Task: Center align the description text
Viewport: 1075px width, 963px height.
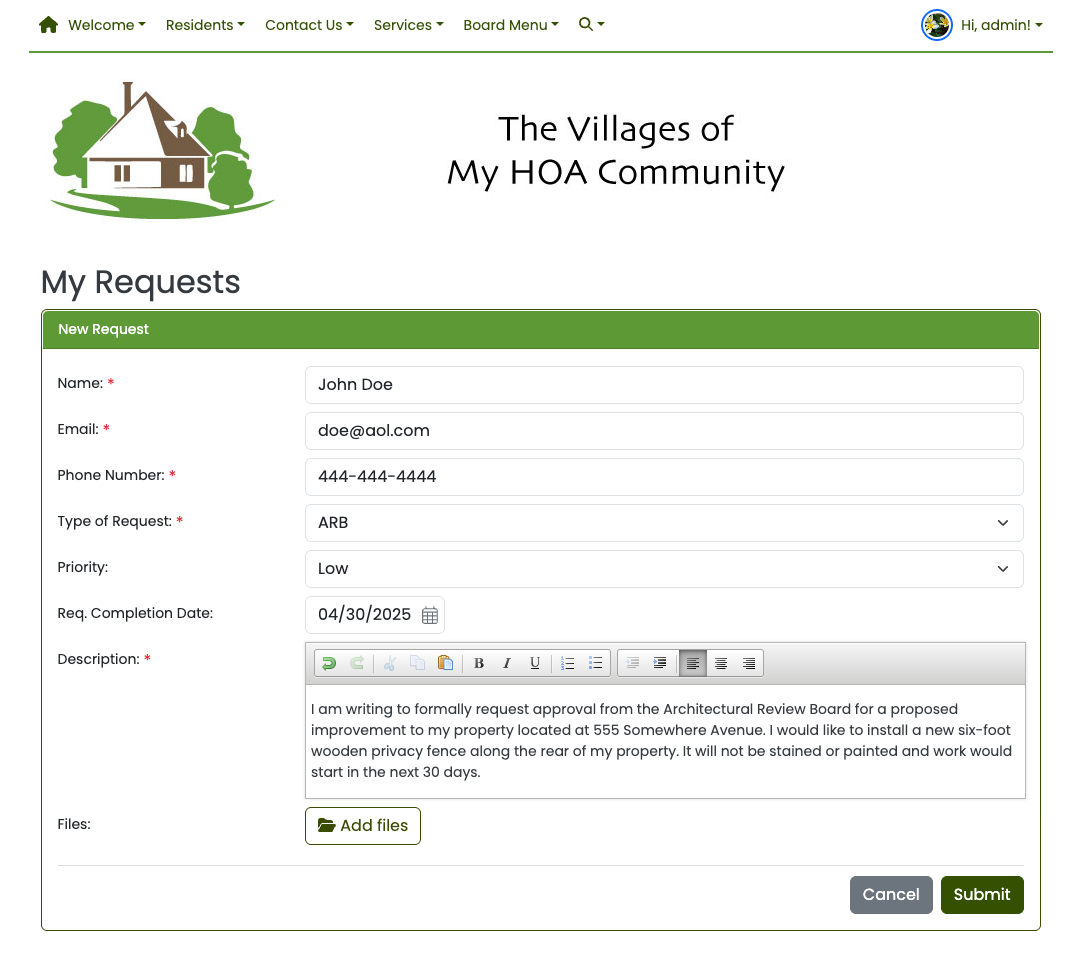Action: click(x=721, y=663)
